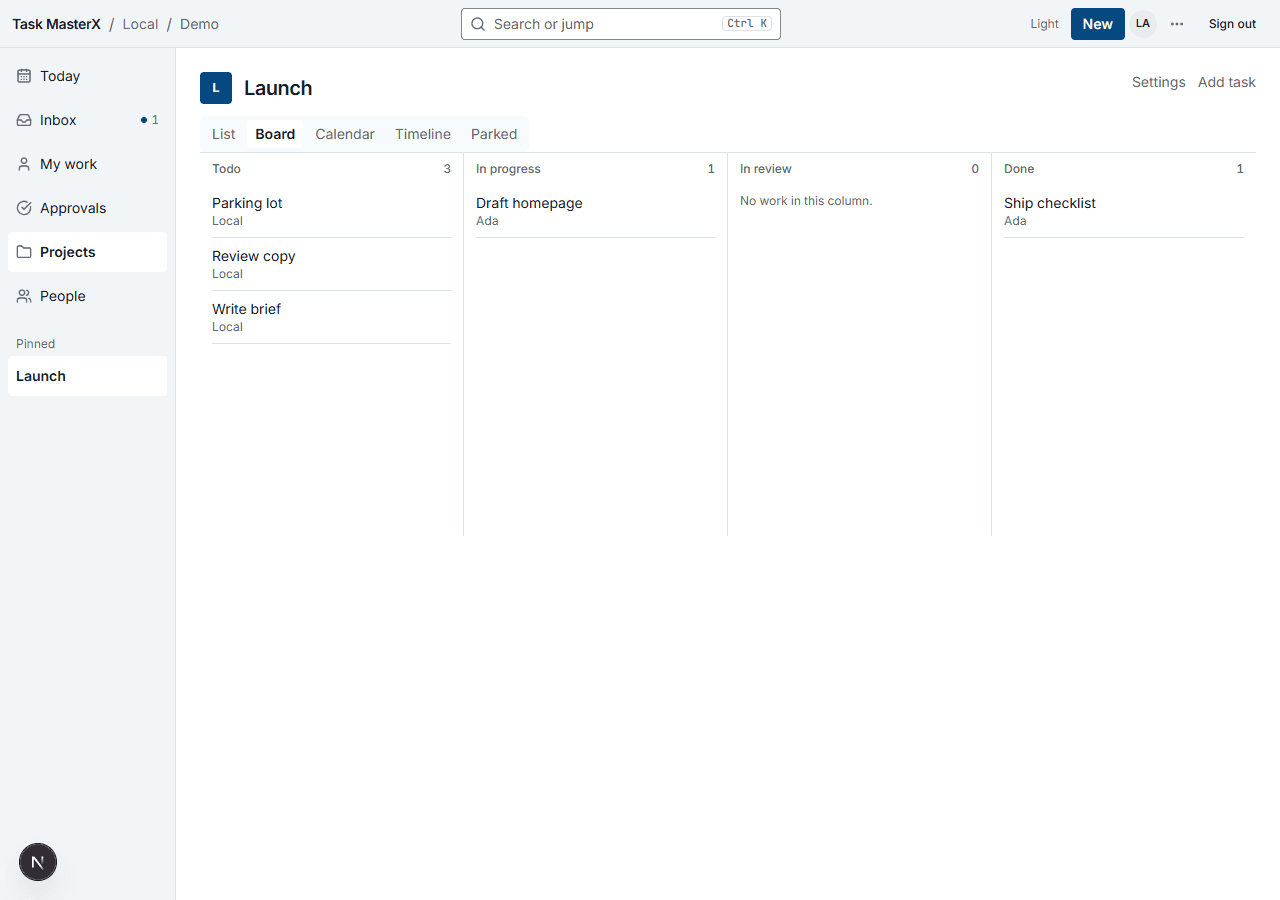Click Add task

(1227, 82)
